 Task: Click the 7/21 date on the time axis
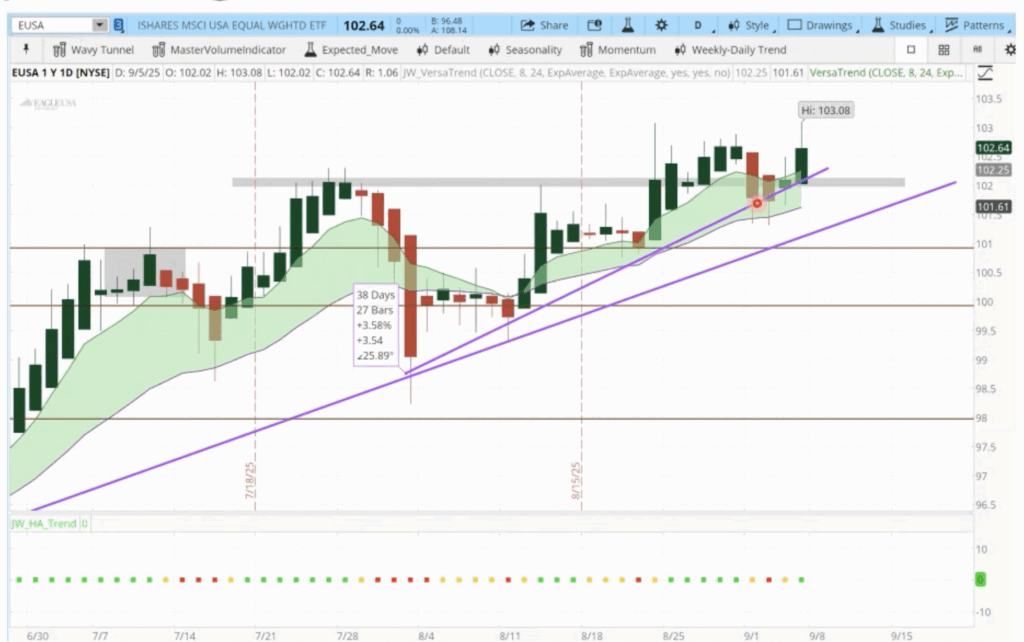[x=266, y=635]
